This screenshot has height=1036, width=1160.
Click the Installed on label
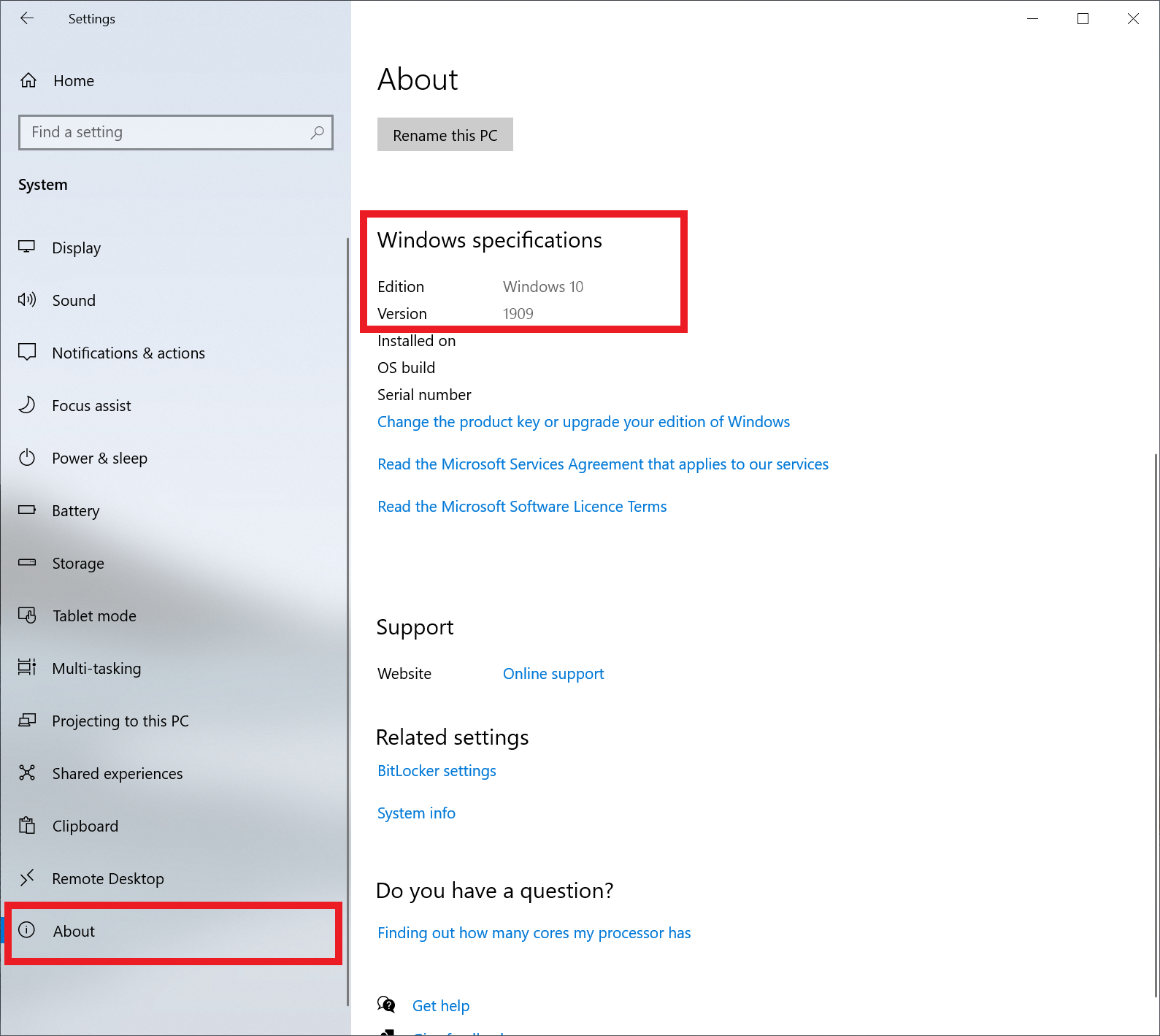417,341
